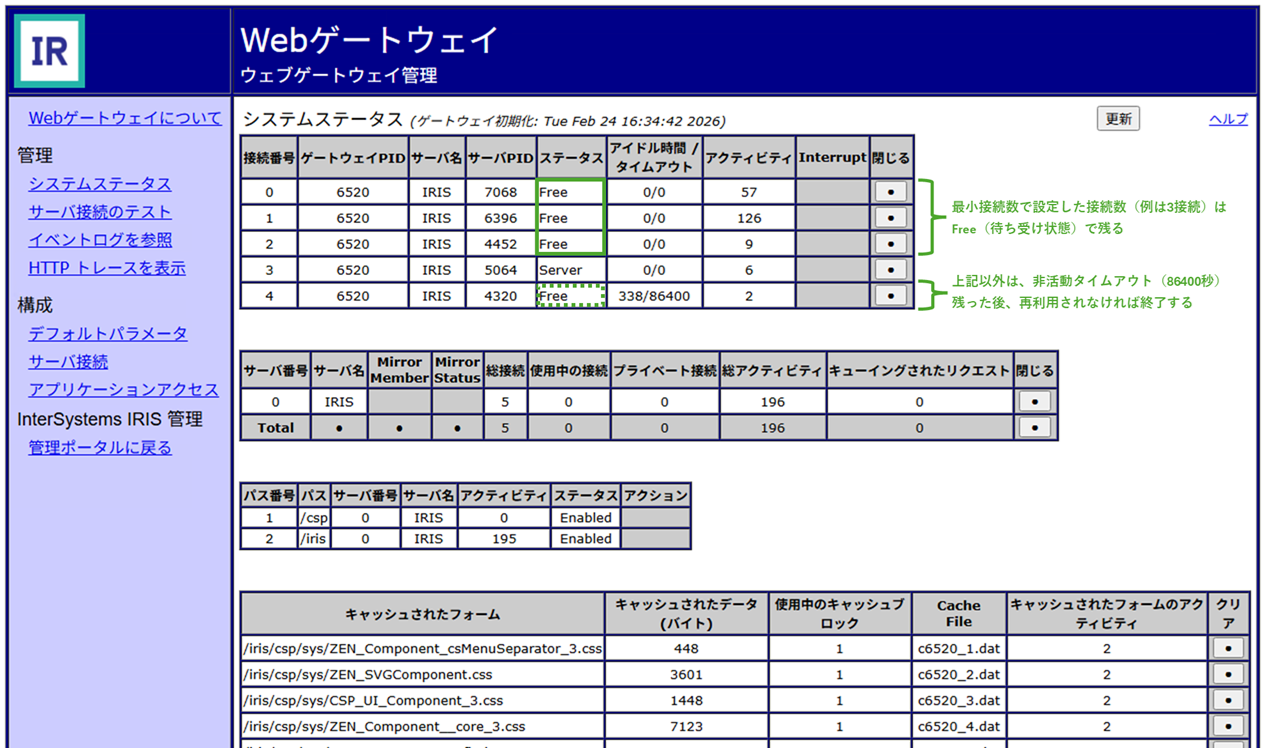Click the 更新 refresh button
1264x748 pixels.
1118,119
